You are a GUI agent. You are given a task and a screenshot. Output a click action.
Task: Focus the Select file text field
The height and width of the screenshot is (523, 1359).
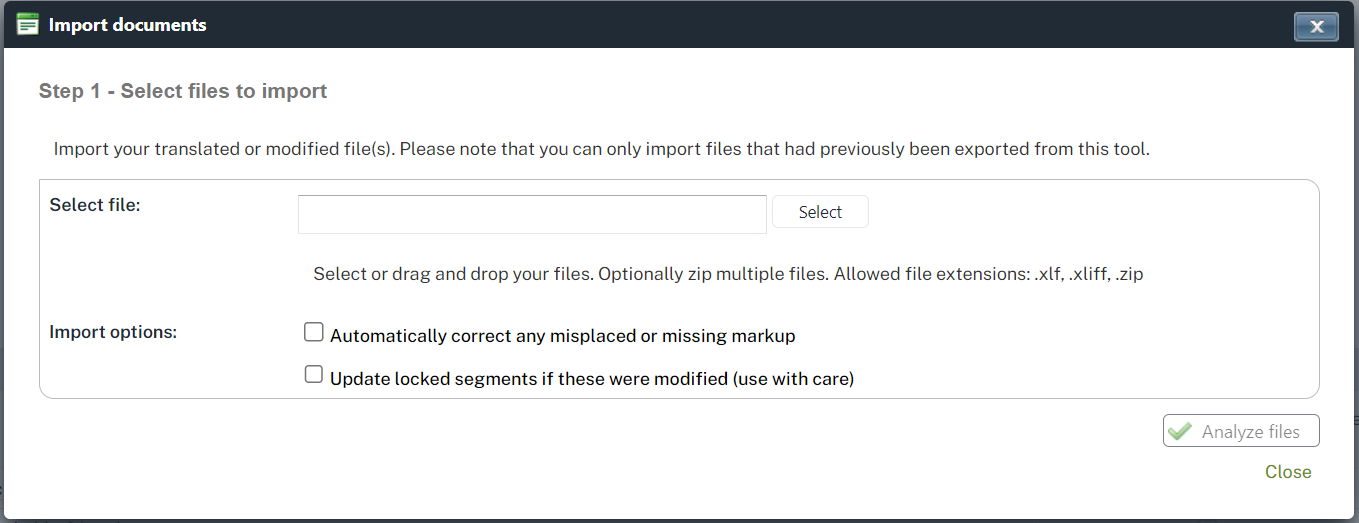(532, 213)
